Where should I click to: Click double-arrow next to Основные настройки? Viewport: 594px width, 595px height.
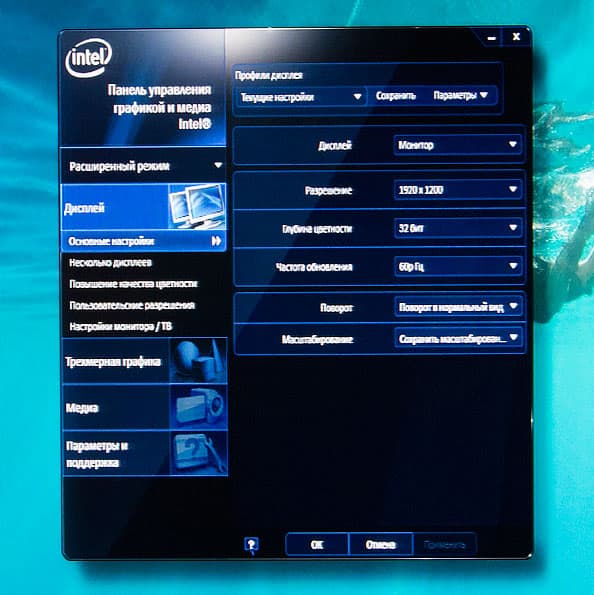[216, 241]
